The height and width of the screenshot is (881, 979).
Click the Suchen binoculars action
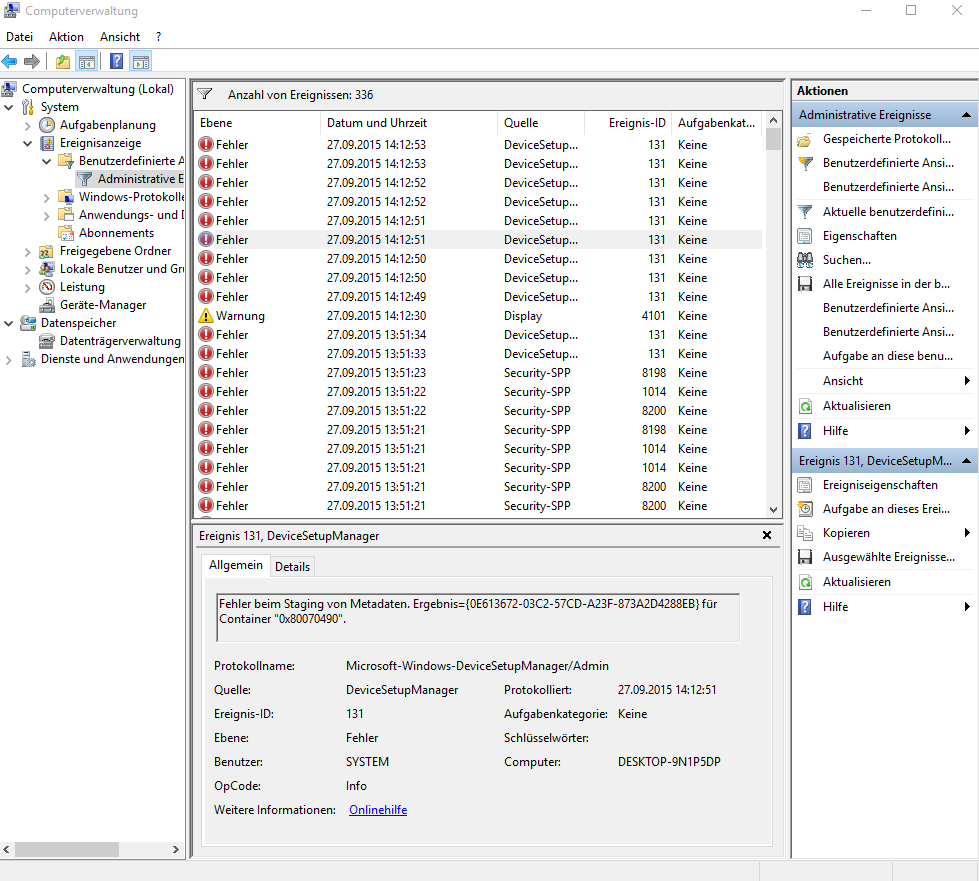(847, 260)
